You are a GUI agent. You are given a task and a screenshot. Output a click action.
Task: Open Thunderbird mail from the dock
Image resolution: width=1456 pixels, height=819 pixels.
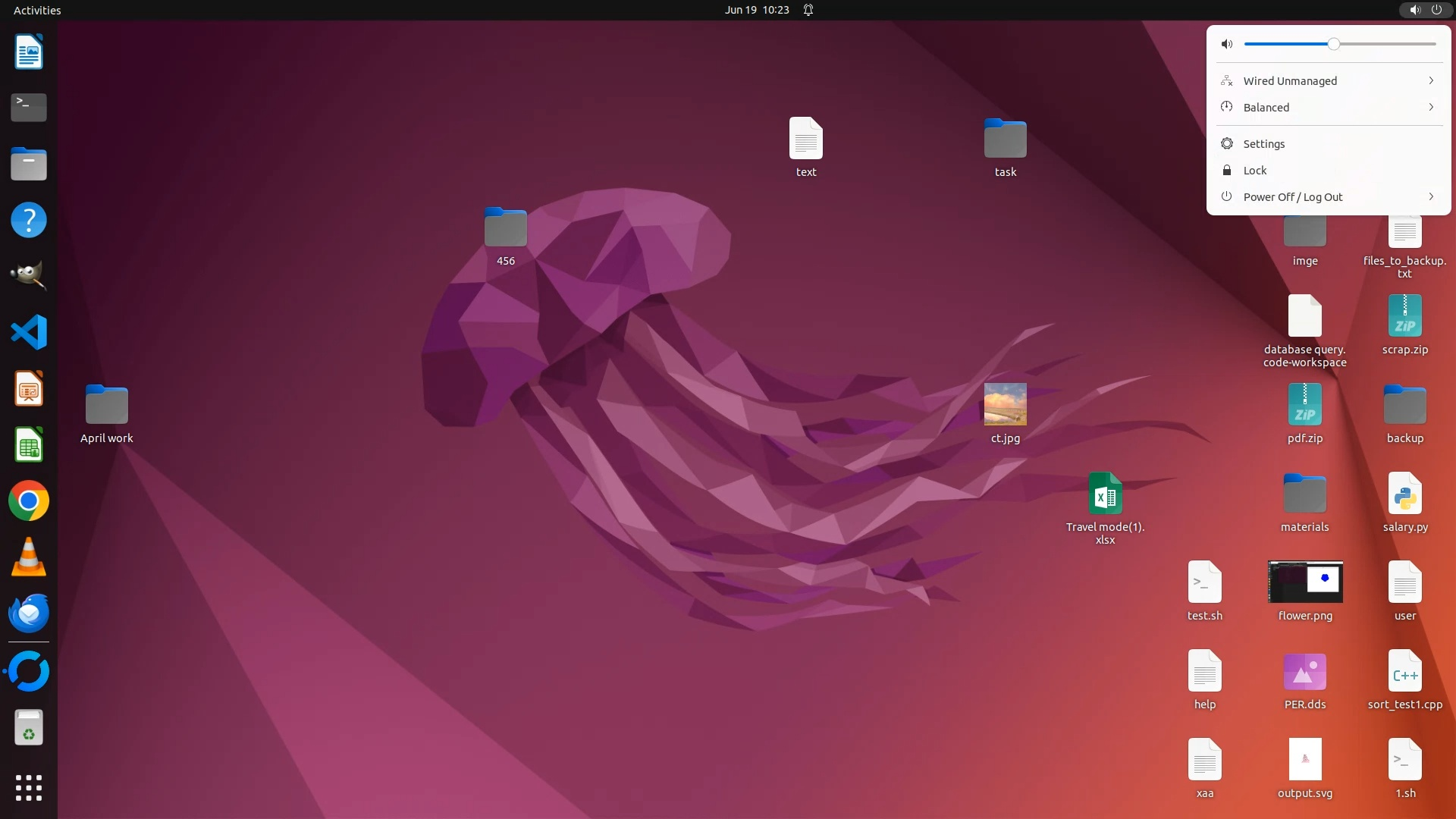(x=29, y=613)
